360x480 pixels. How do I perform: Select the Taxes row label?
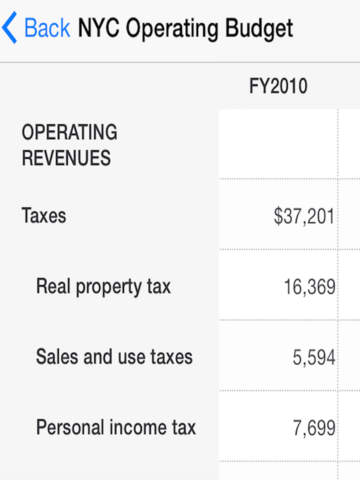[44, 215]
